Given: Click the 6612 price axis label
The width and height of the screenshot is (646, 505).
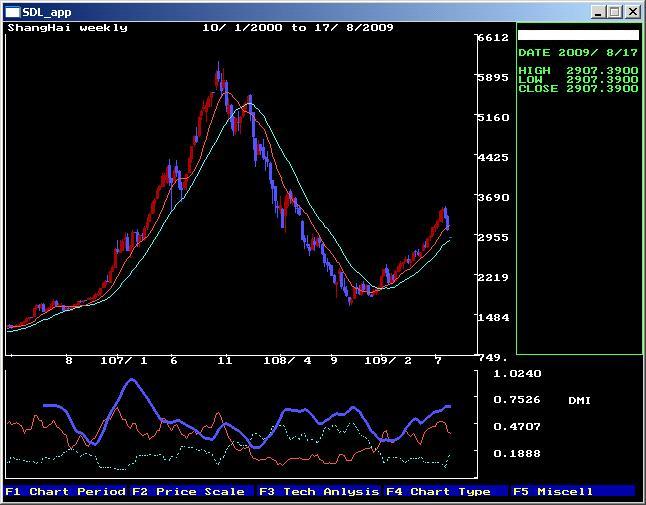Looking at the screenshot, I should click(493, 37).
